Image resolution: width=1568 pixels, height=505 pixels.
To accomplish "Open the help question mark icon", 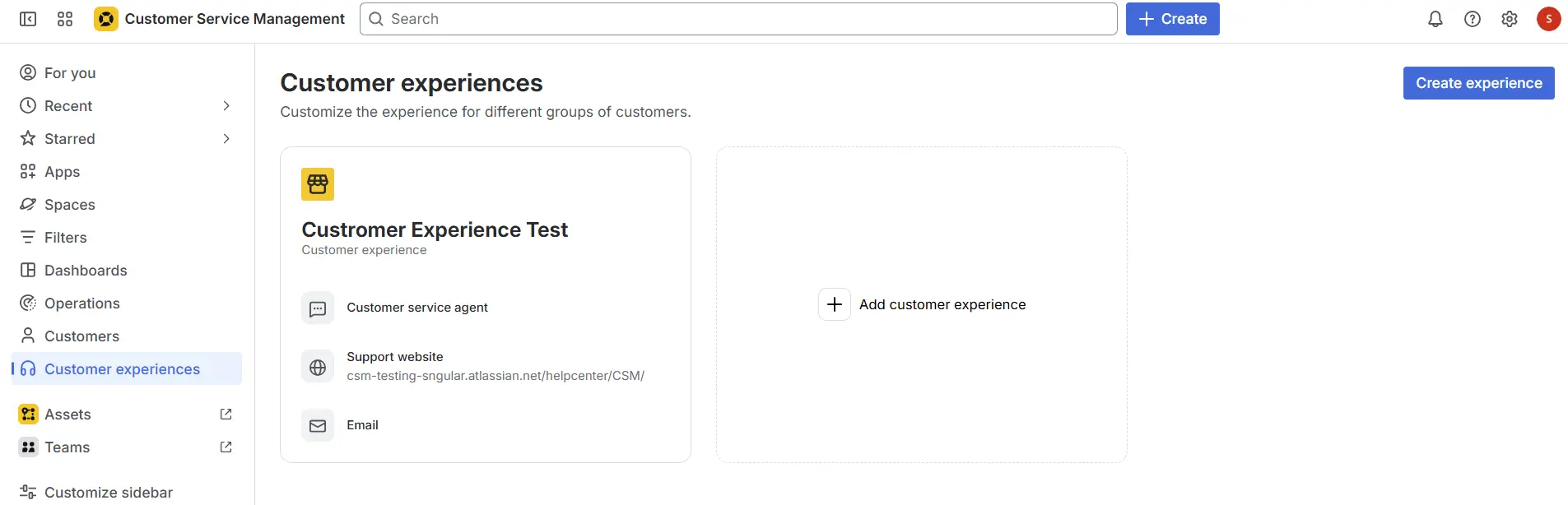I will click(x=1472, y=19).
